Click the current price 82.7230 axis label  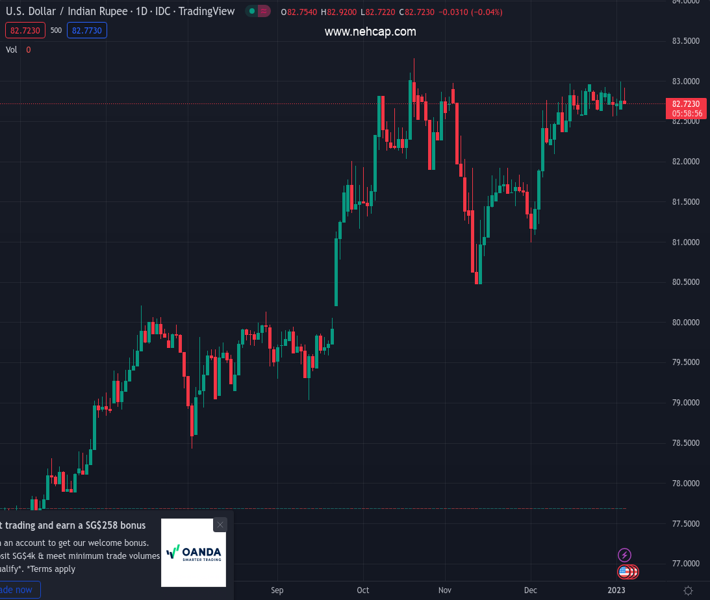point(686,104)
